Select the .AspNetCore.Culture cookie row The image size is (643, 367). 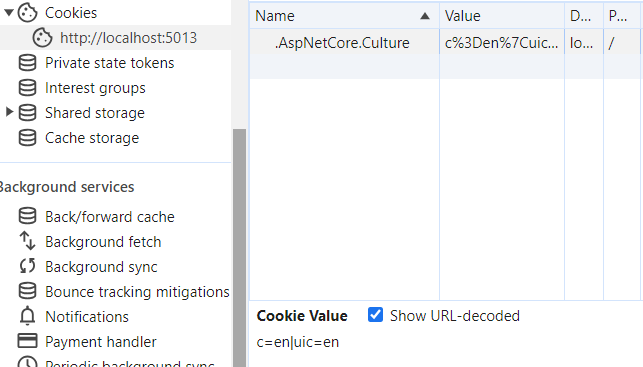click(x=446, y=43)
